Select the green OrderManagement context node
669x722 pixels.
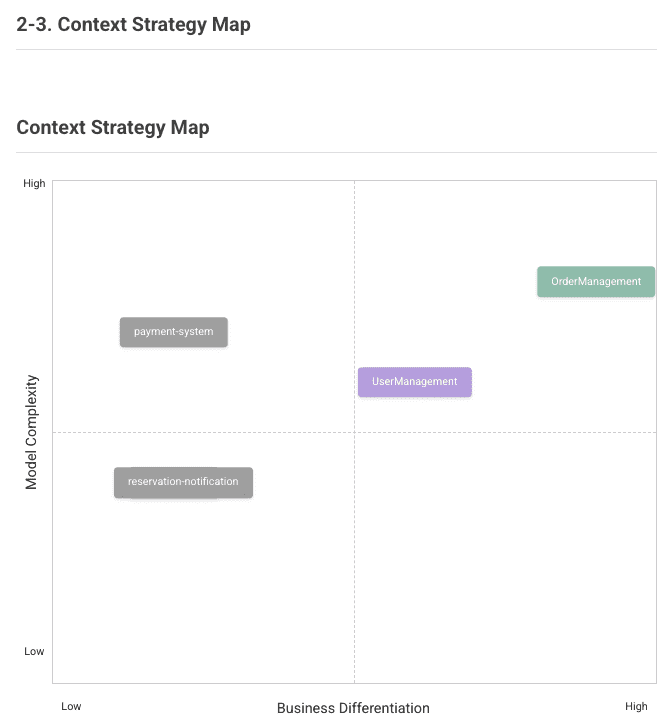click(x=596, y=282)
